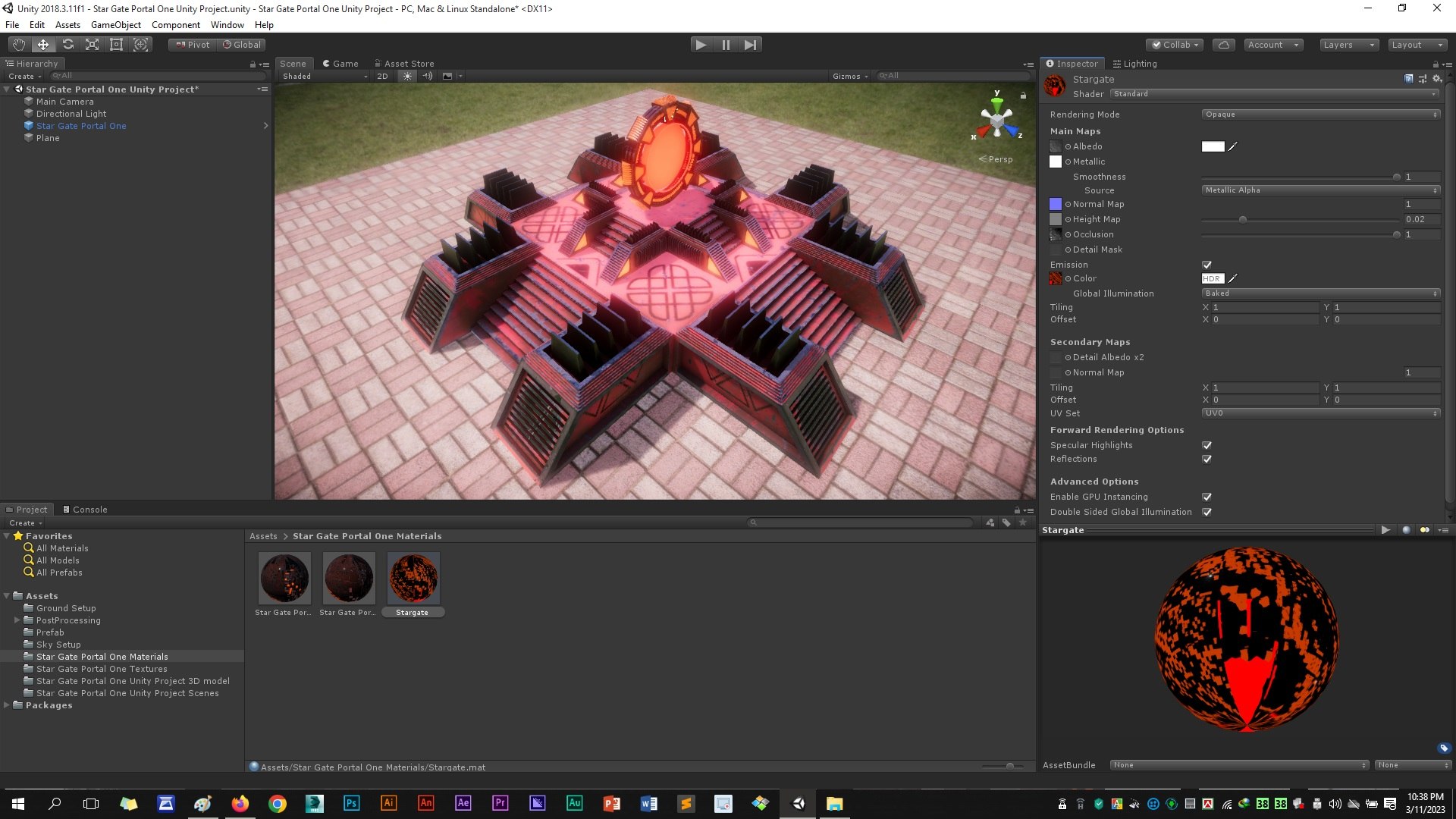1456x819 pixels.
Task: Save search star icon in Project
Action: tap(1023, 522)
